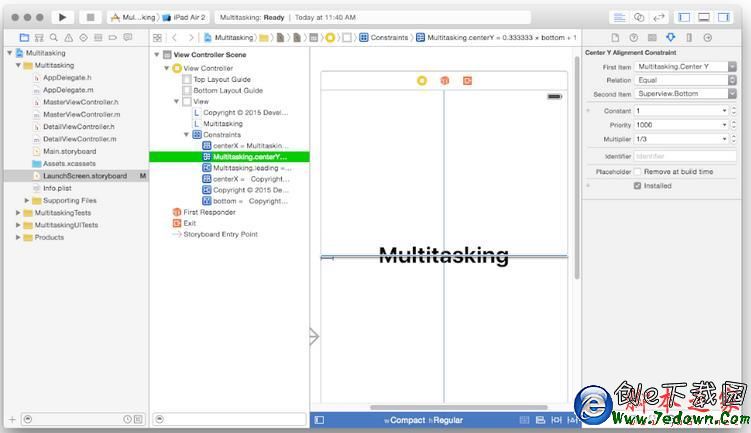
Task: Click the View Controller icon in scene dock
Action: 422,80
